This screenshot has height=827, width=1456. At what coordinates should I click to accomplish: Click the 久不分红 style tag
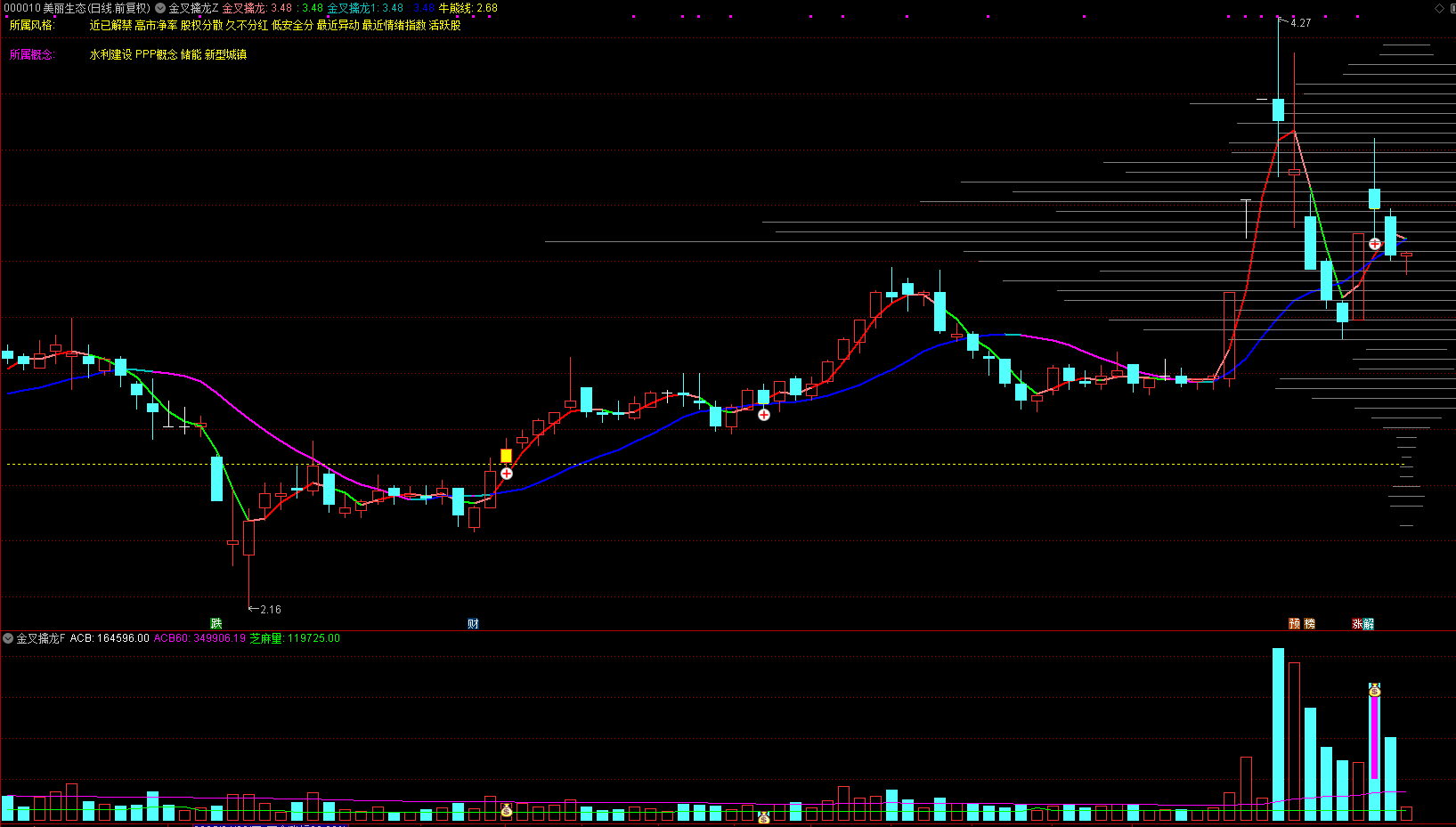pos(247,25)
